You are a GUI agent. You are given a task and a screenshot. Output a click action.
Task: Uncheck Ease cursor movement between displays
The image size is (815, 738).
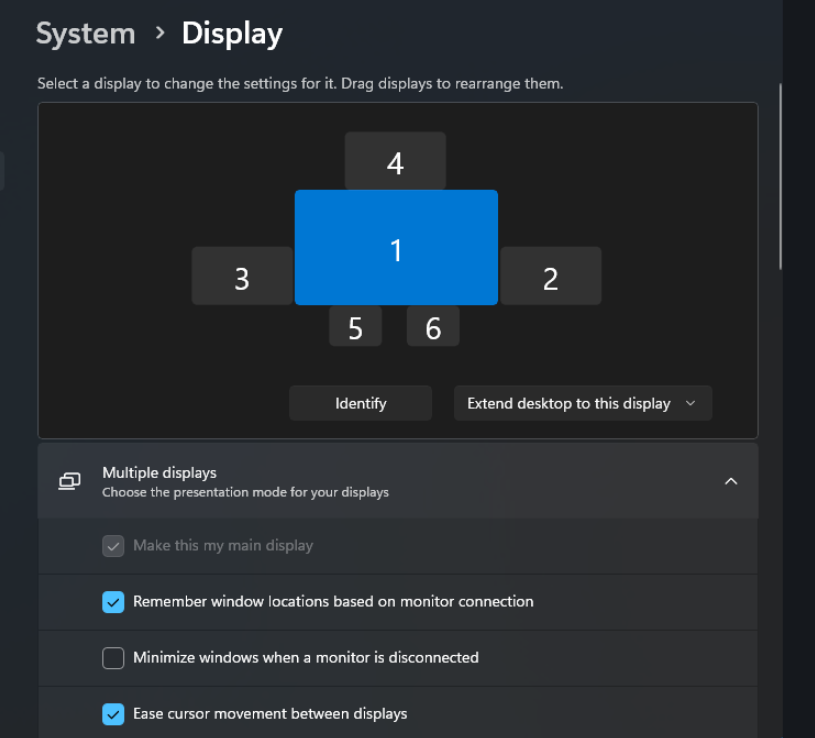[113, 714]
